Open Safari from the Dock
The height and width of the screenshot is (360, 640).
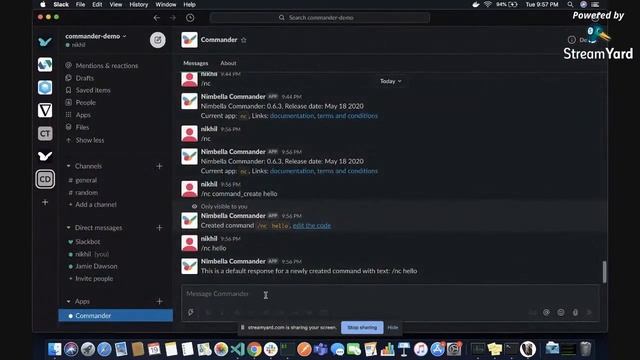click(104, 349)
